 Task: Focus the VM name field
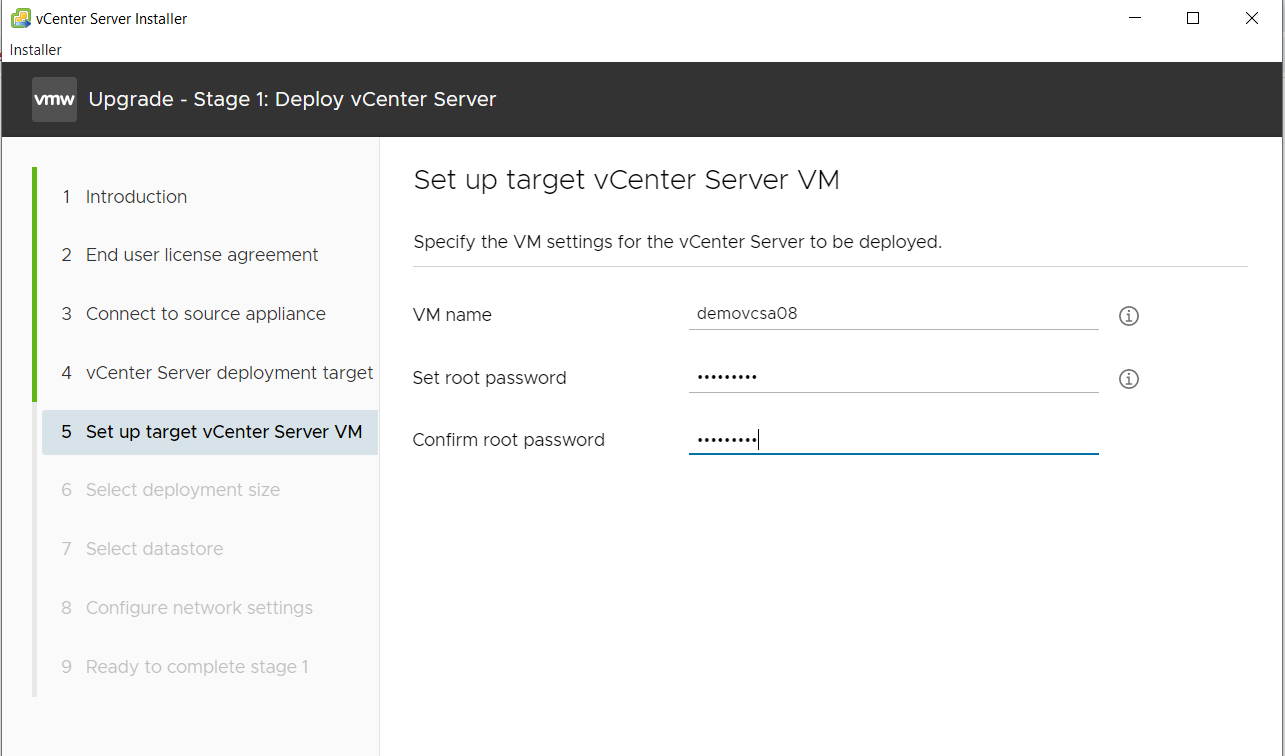click(893, 314)
